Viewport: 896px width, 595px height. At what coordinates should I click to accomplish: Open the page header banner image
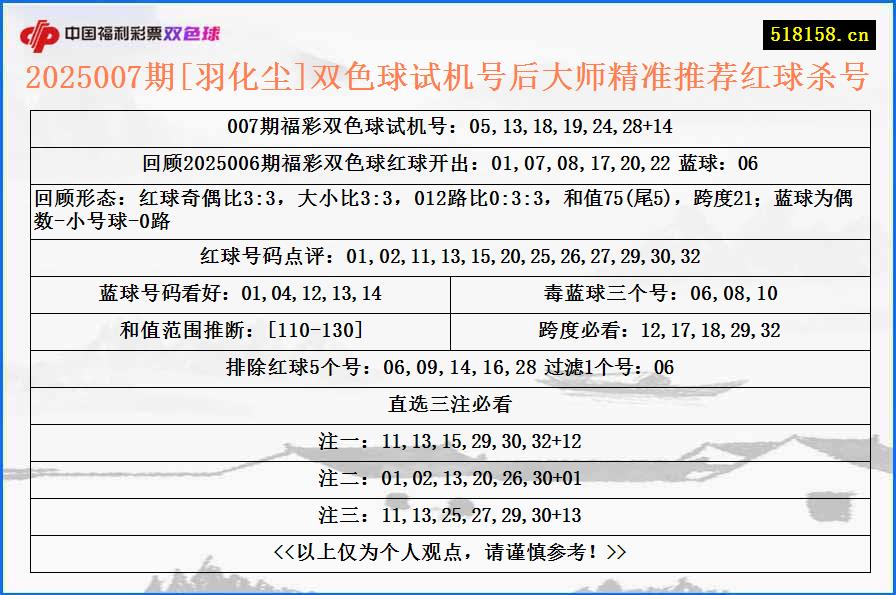click(x=448, y=30)
